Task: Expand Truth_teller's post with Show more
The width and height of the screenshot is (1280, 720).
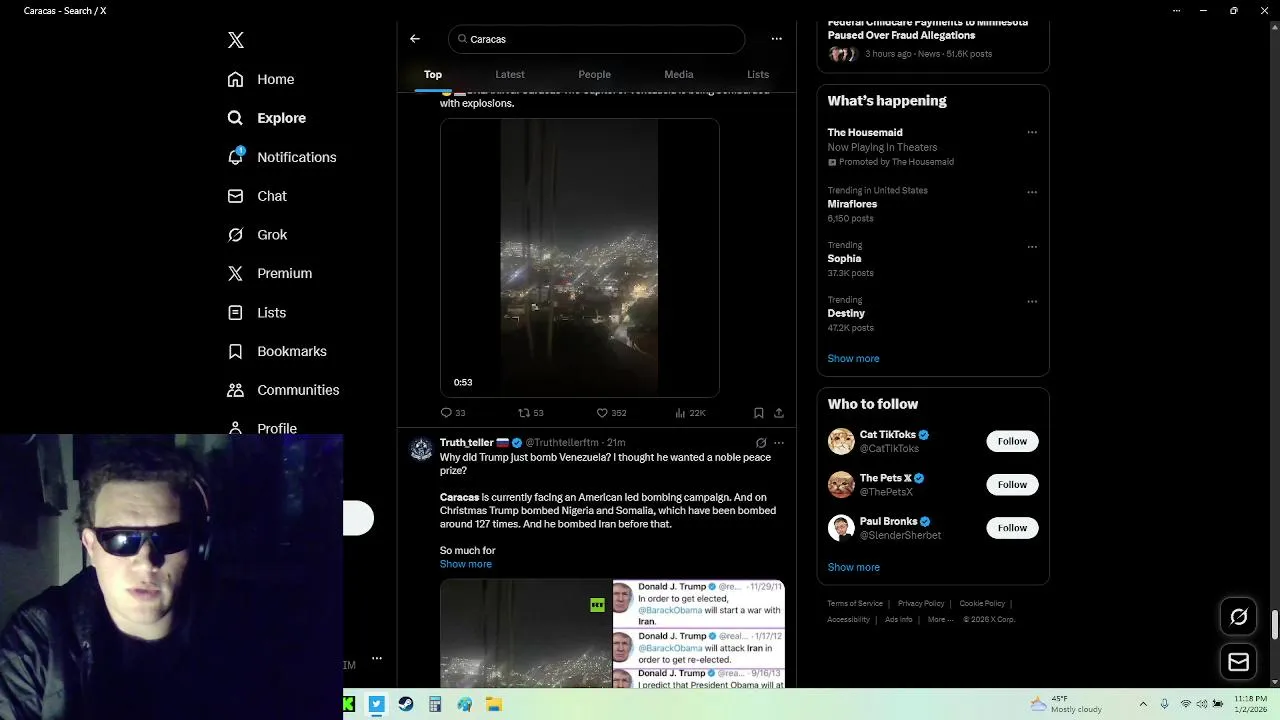Action: [466, 564]
